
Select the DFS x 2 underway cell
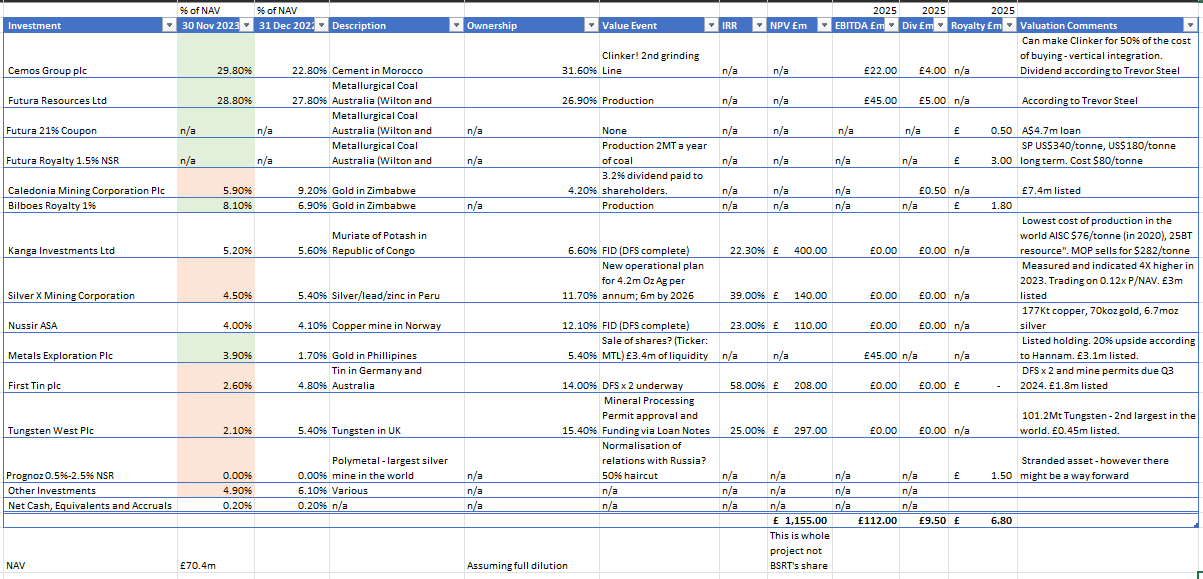(659, 378)
